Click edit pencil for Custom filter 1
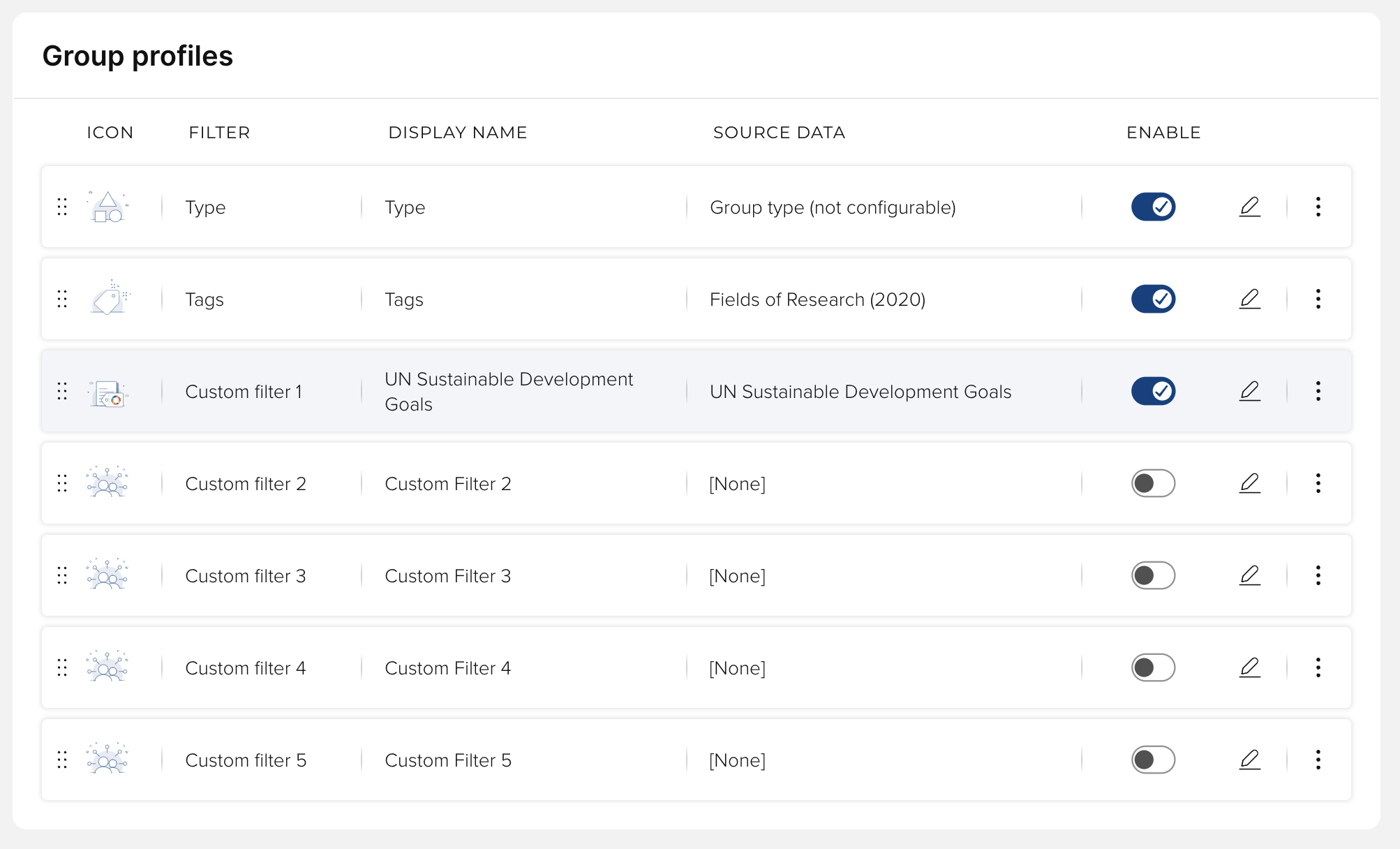 (1249, 391)
